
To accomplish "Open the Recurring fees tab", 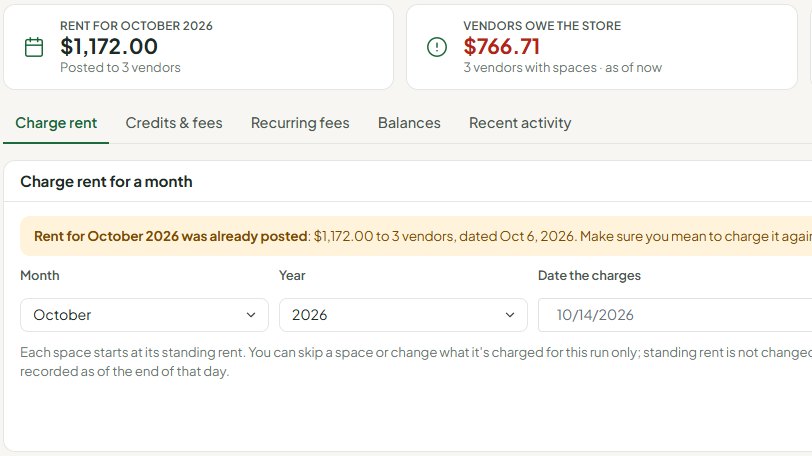I will pos(300,123).
